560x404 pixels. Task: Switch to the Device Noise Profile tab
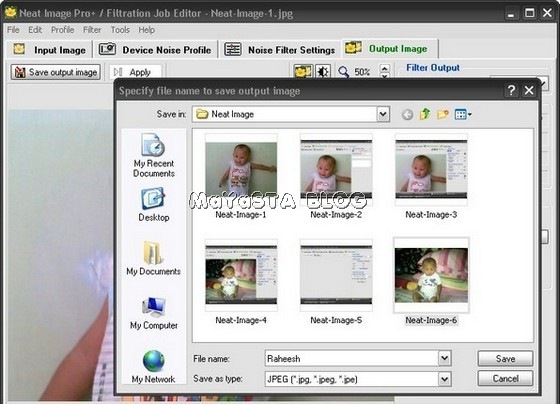pos(155,50)
